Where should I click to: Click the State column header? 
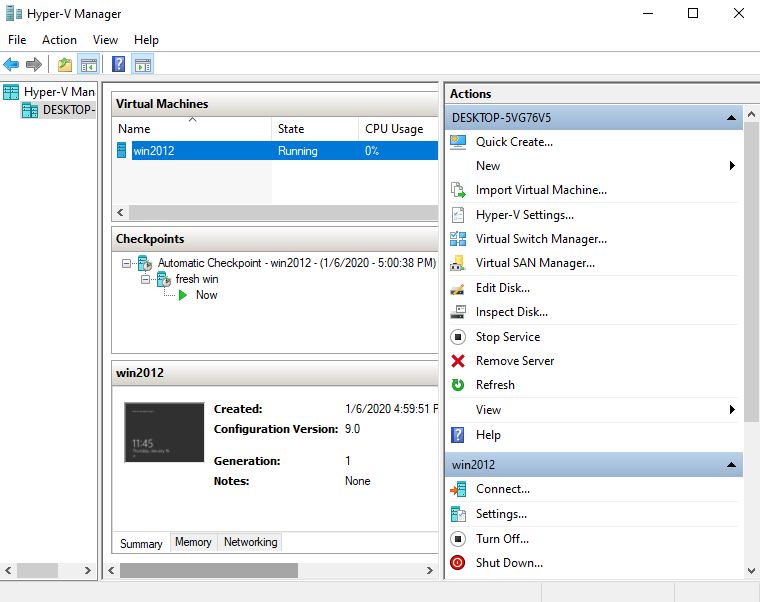pyautogui.click(x=315, y=129)
